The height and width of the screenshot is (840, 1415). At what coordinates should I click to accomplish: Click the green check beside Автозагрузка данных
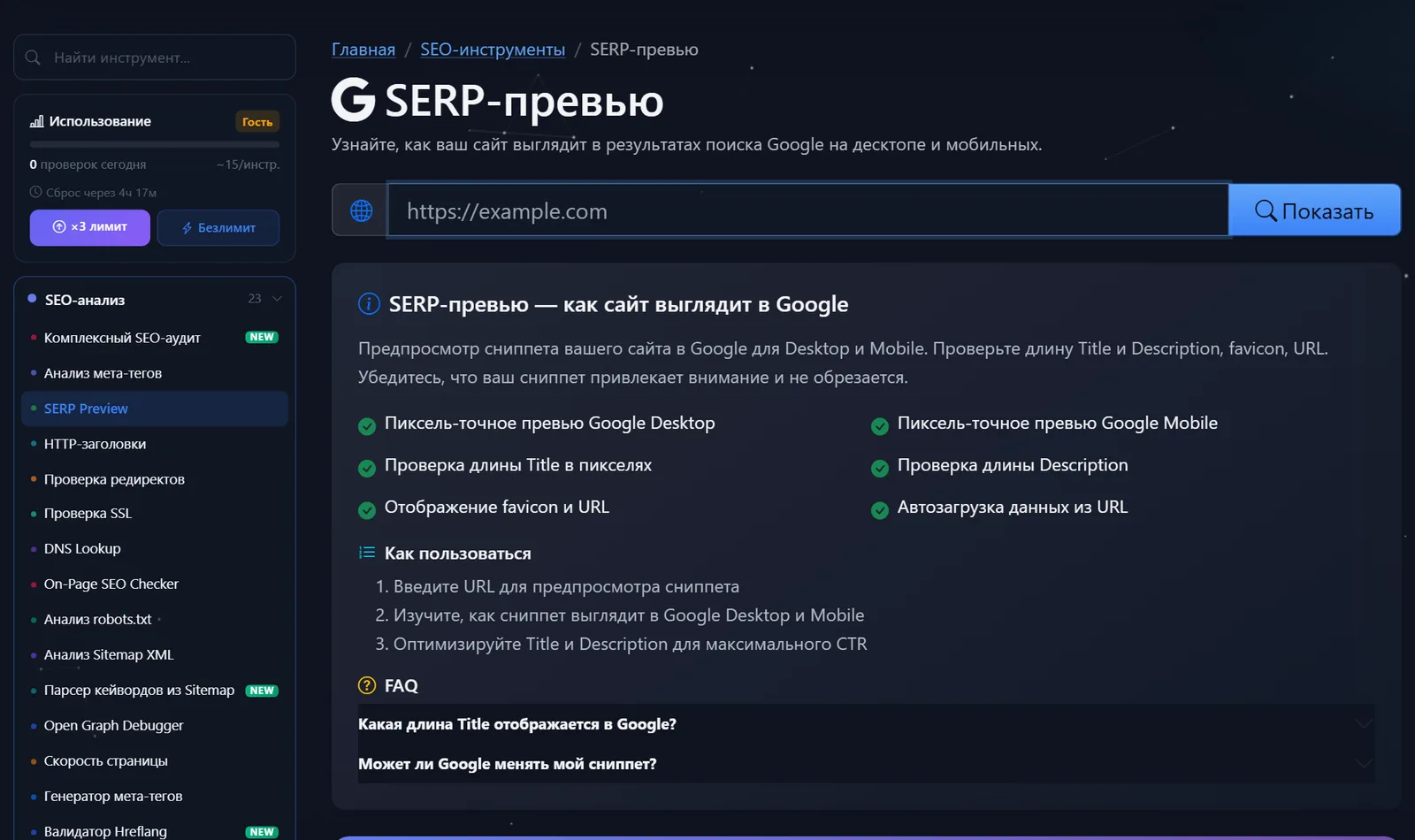880,510
